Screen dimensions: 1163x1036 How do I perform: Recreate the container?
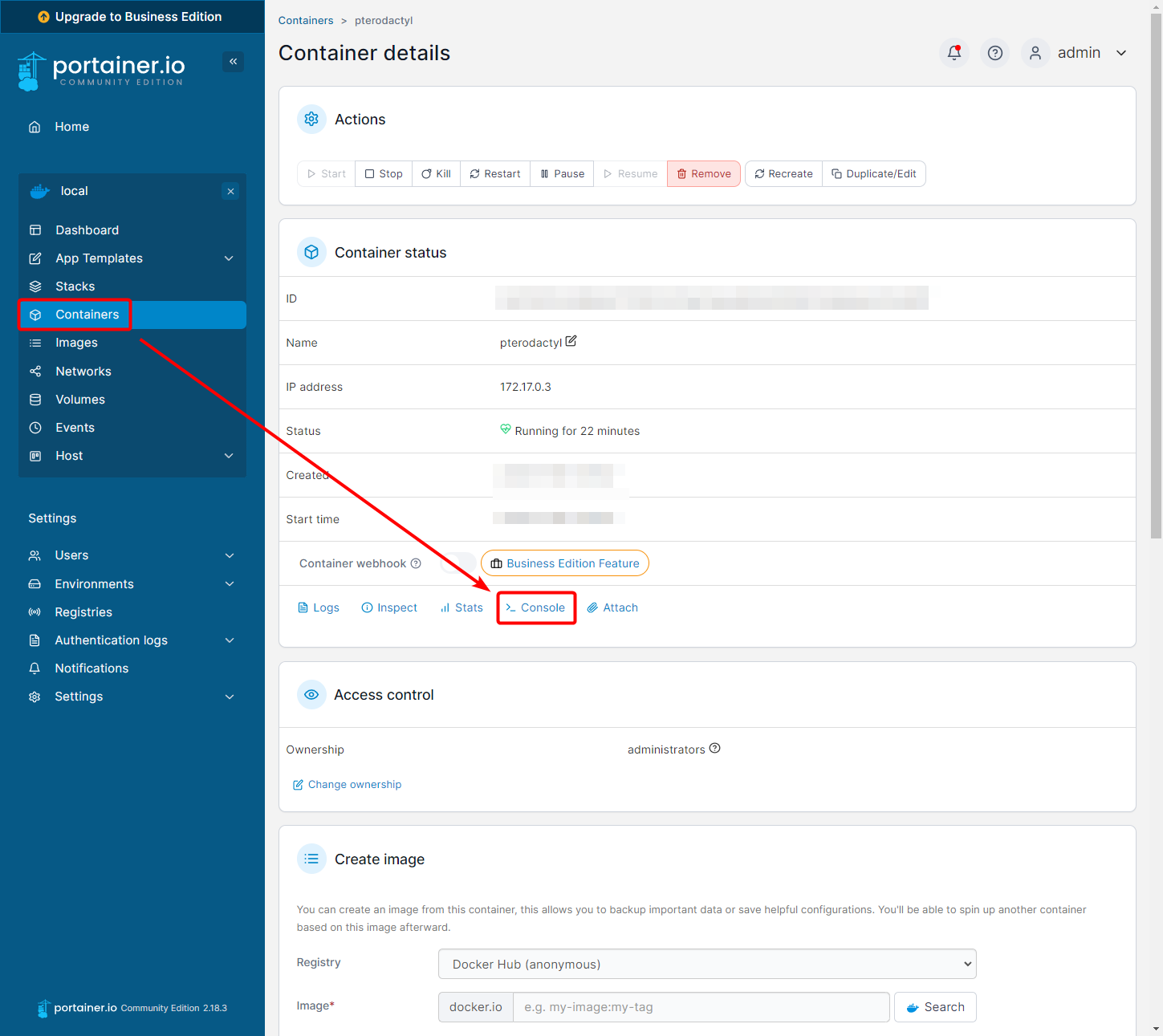click(784, 174)
